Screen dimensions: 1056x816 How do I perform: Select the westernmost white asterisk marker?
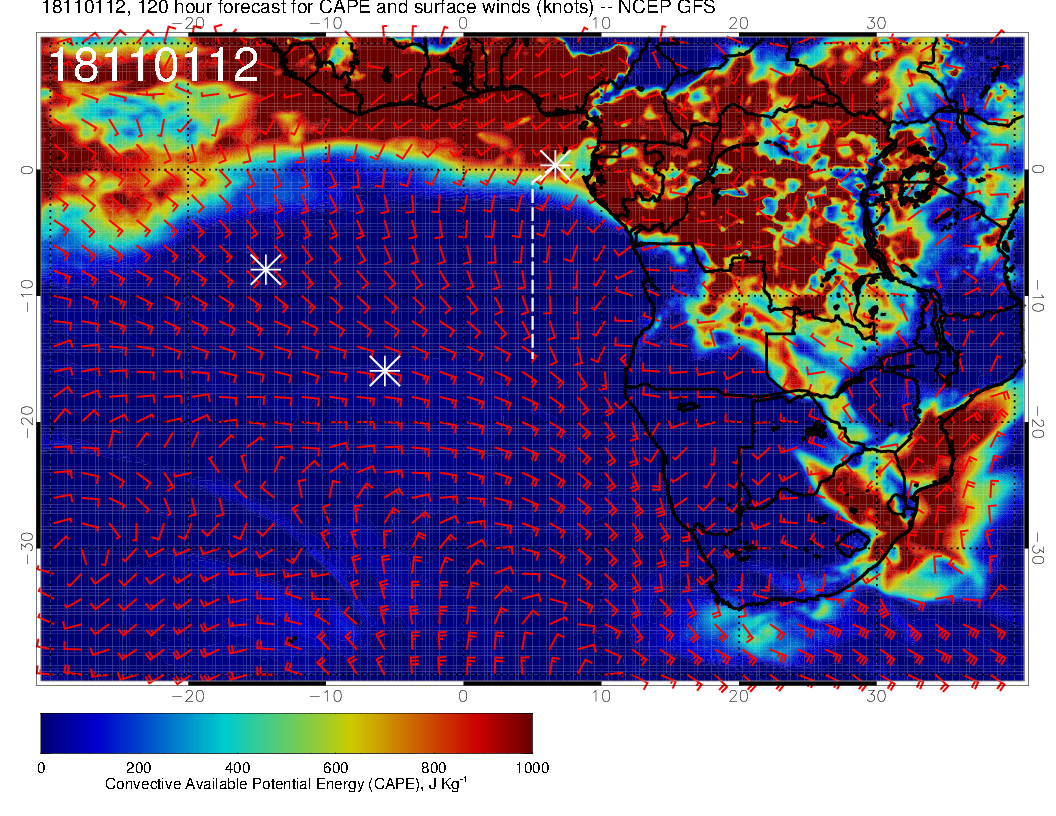(x=265, y=269)
